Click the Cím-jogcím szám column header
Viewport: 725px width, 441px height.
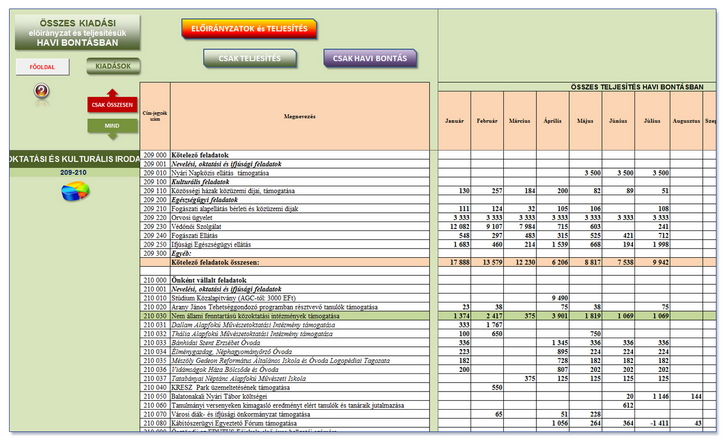click(155, 116)
